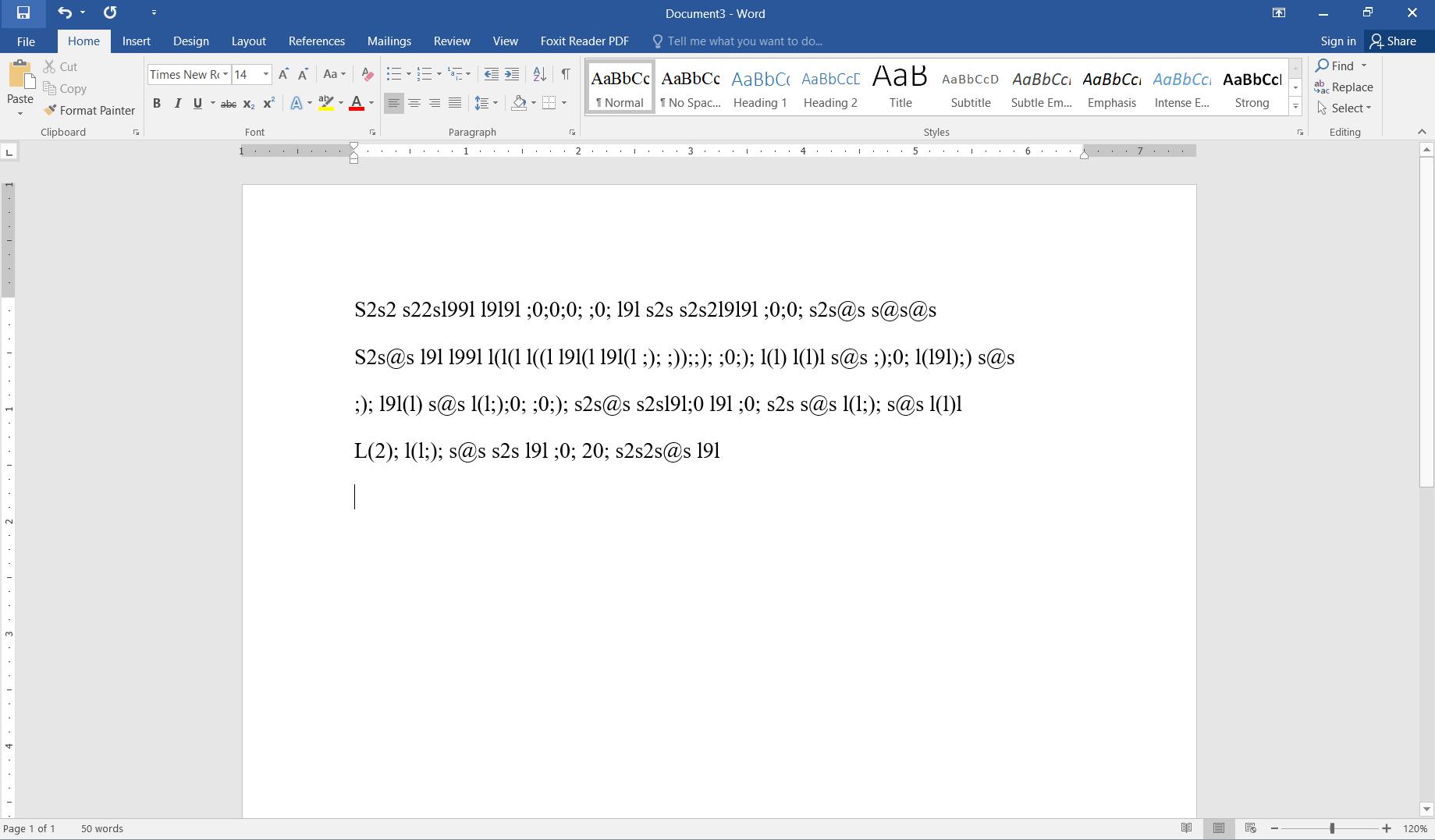Click the Sort paragraph icon
Image resolution: width=1435 pixels, height=840 pixels.
539,74
